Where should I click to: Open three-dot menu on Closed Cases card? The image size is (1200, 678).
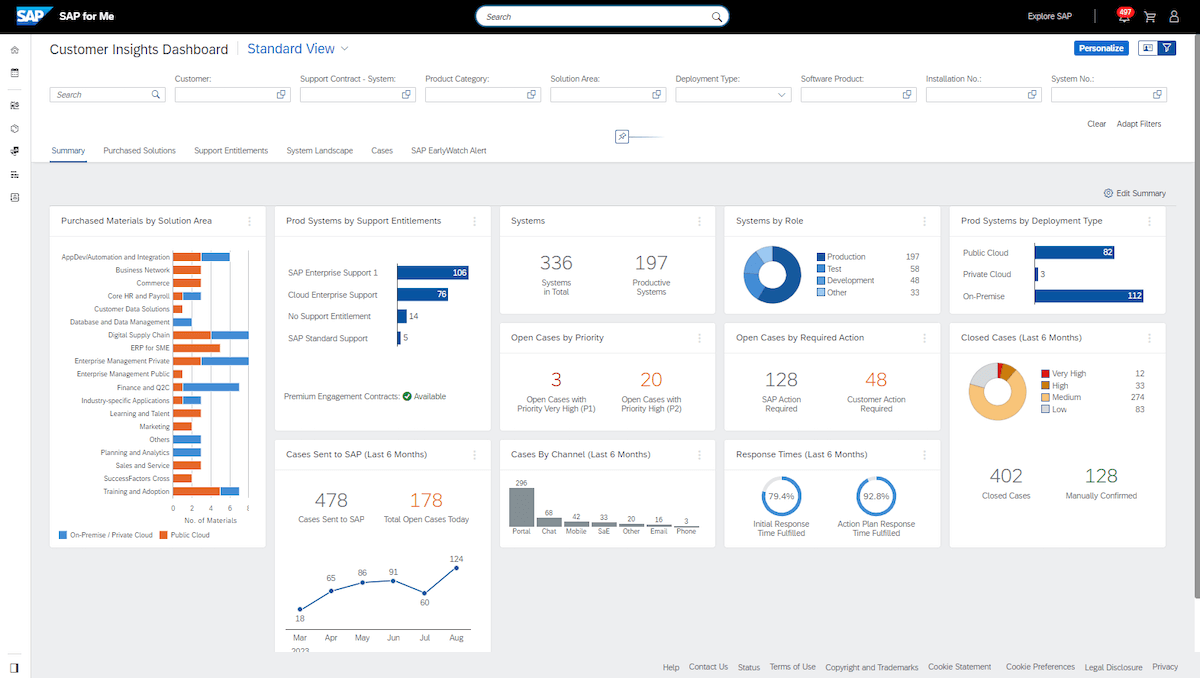(1150, 338)
